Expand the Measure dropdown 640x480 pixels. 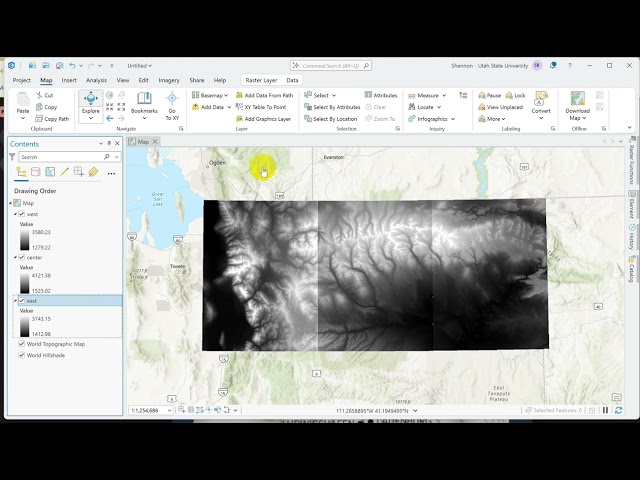[444, 96]
